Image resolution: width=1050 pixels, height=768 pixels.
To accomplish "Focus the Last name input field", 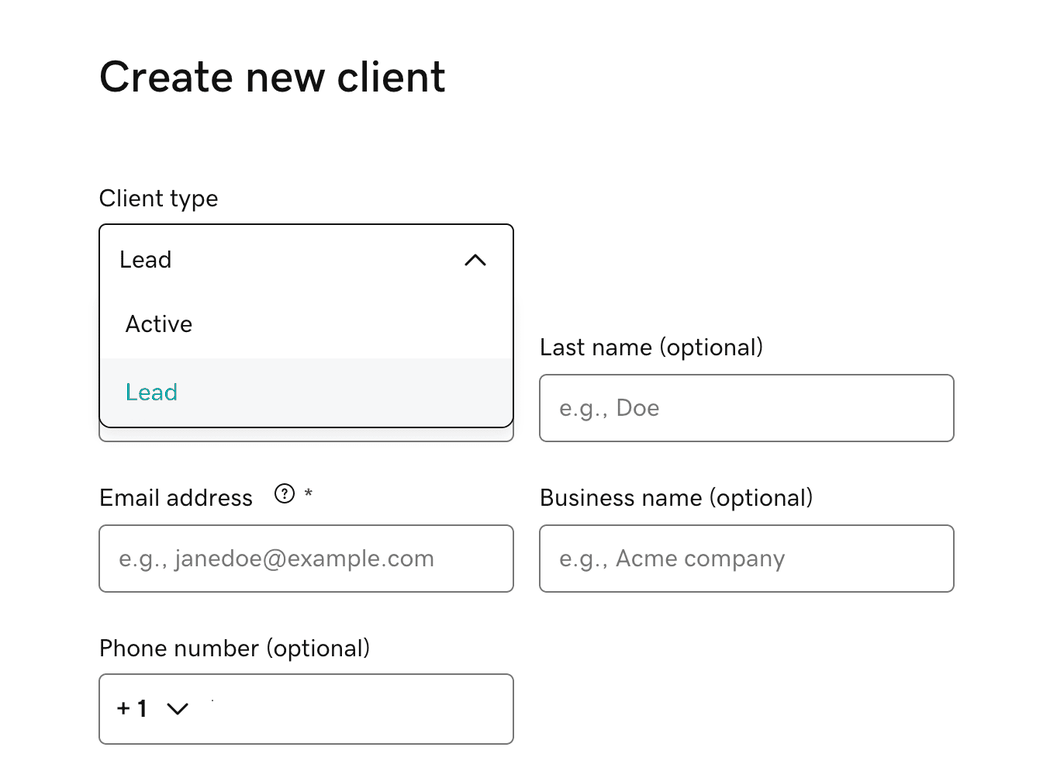I will pyautogui.click(x=746, y=408).
